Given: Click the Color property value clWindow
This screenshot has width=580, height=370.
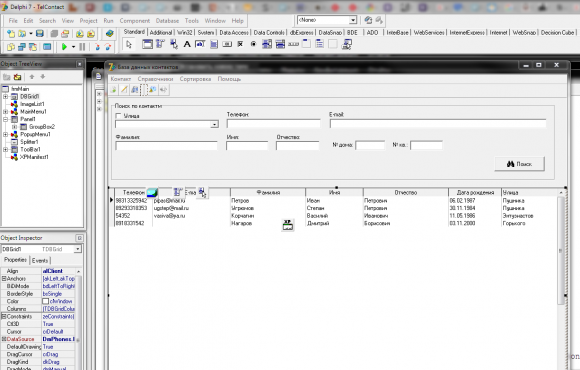Looking at the screenshot, I should click(58, 301).
